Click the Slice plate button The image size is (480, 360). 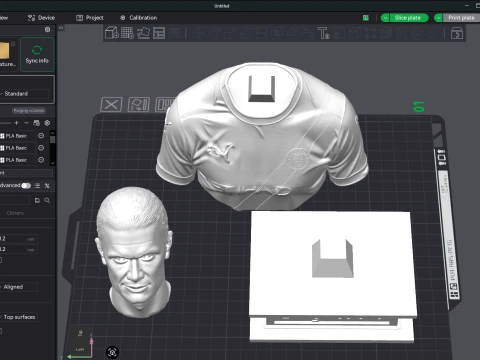(x=408, y=18)
